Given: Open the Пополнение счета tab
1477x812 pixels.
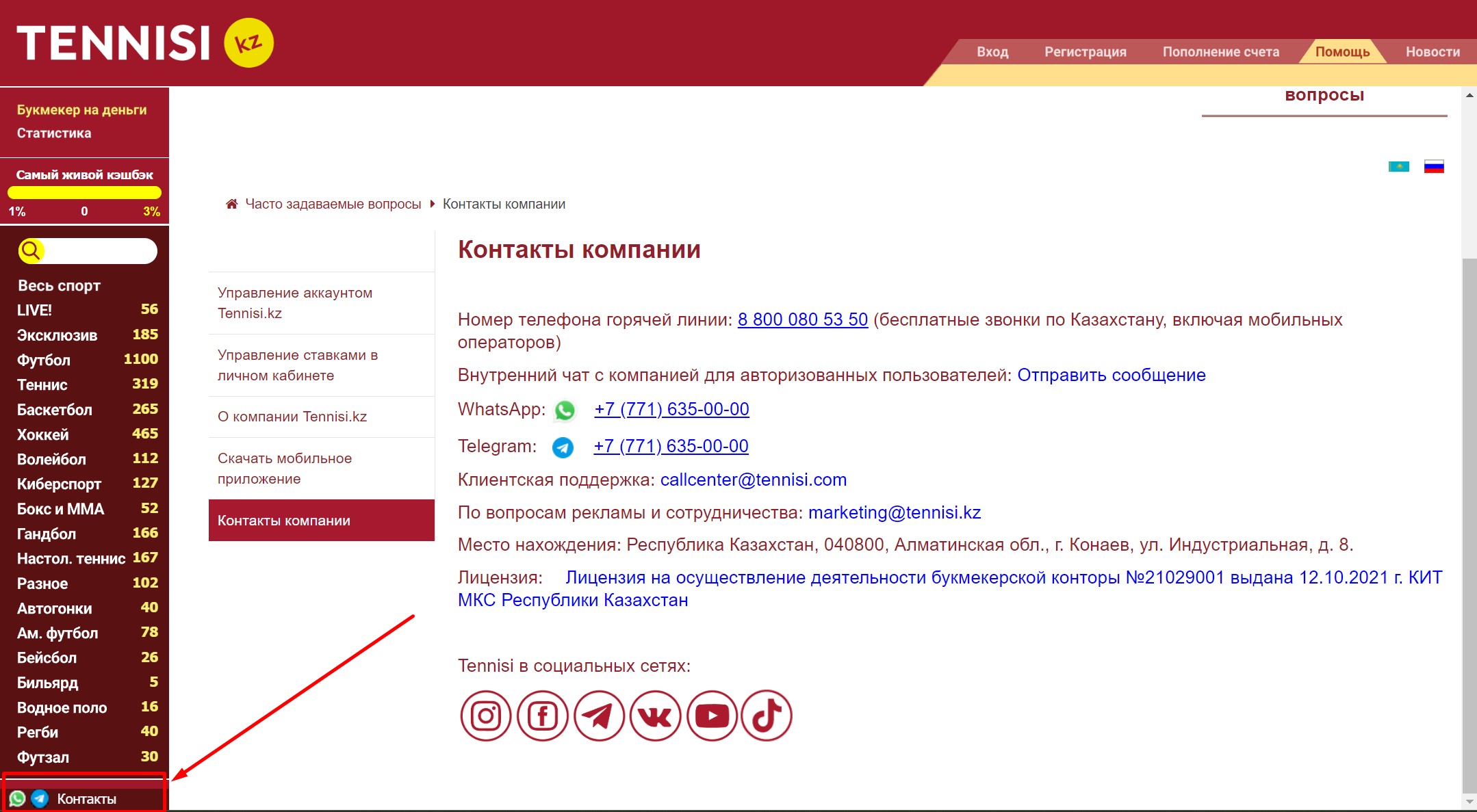Looking at the screenshot, I should [1221, 52].
